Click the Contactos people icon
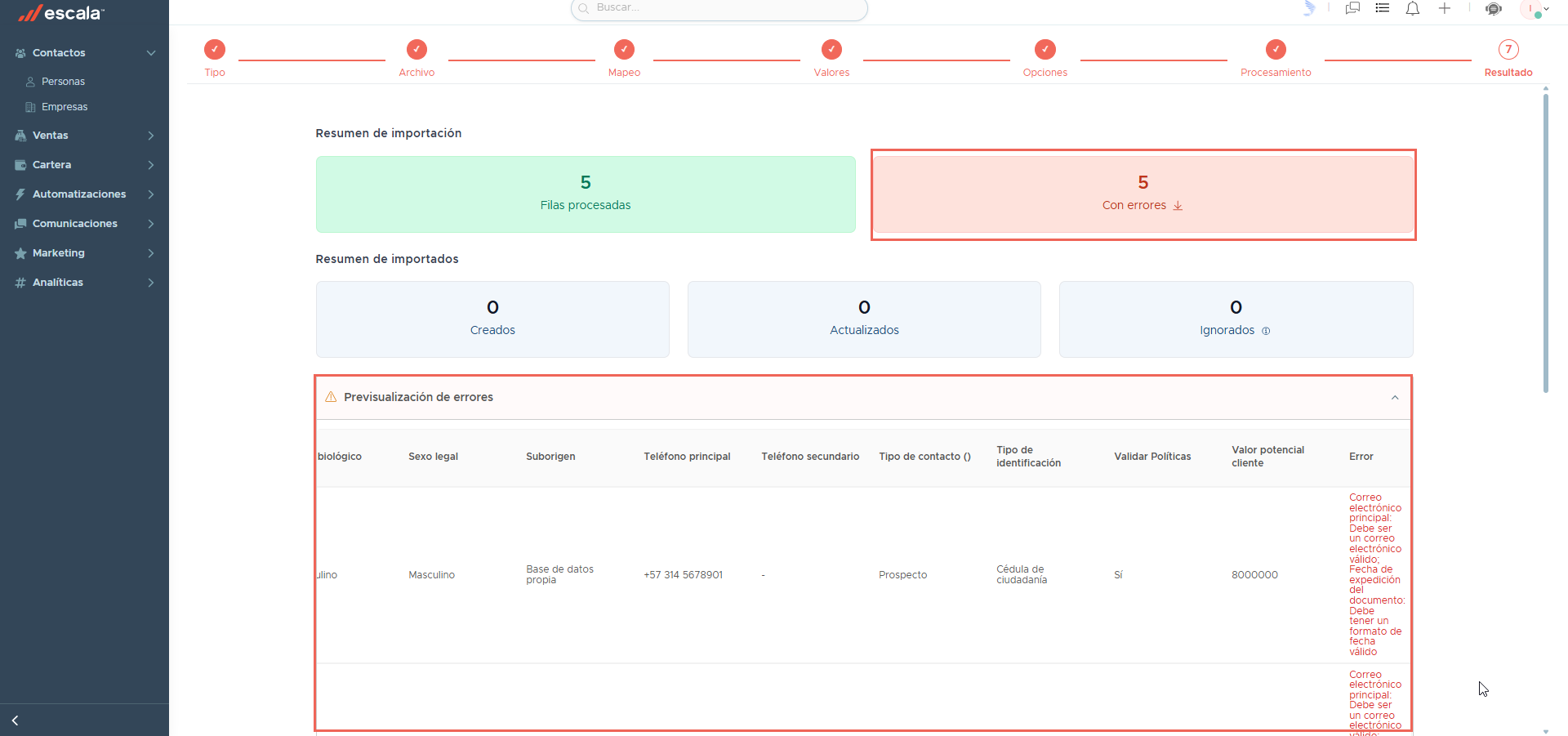The height and width of the screenshot is (736, 1568). [20, 53]
